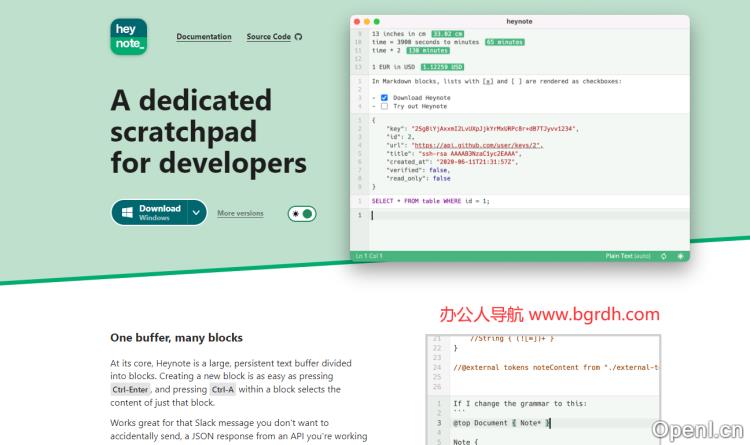Click the yellow minimize dot on heynote window

(x=367, y=21)
